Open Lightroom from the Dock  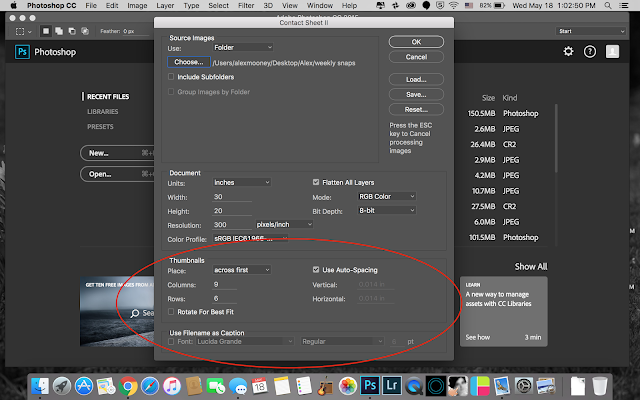[392, 386]
